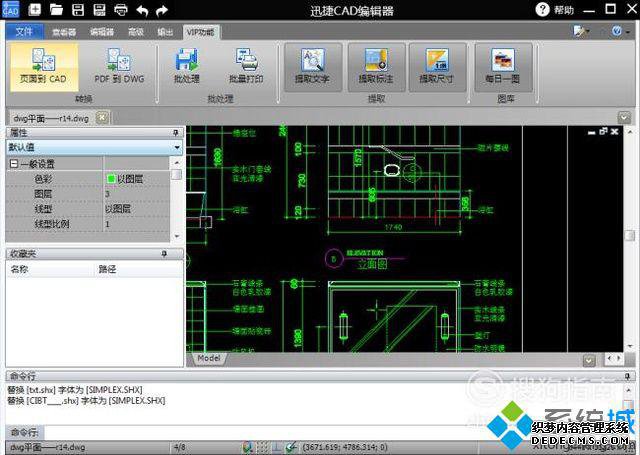Toggle the snap icon in status bar
Screen dimensions: 640x455
click(248, 447)
